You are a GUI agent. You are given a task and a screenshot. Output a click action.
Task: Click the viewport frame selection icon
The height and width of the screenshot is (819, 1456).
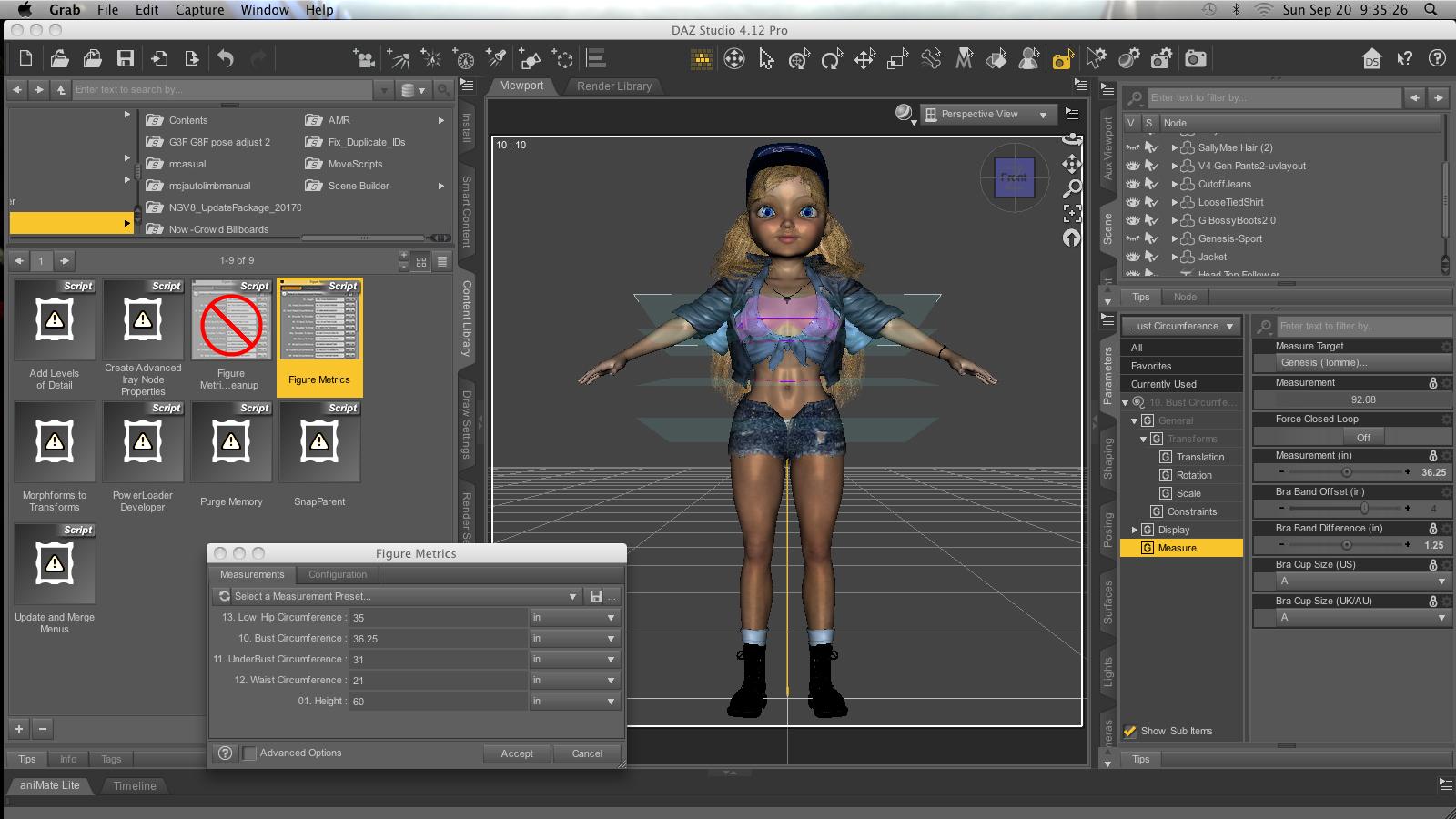point(1072,214)
